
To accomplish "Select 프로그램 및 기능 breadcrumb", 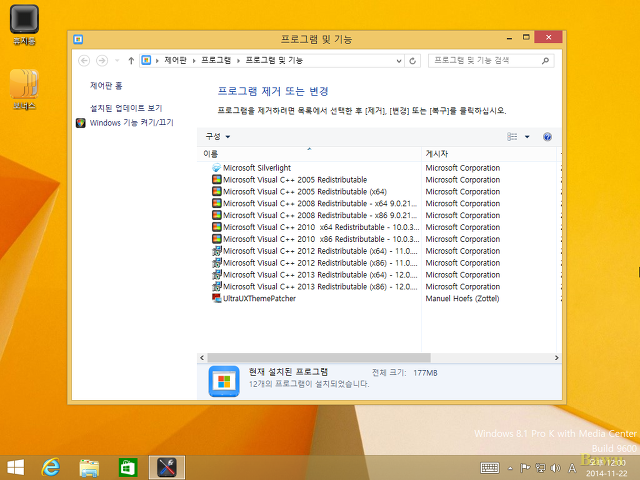I will pos(274,60).
